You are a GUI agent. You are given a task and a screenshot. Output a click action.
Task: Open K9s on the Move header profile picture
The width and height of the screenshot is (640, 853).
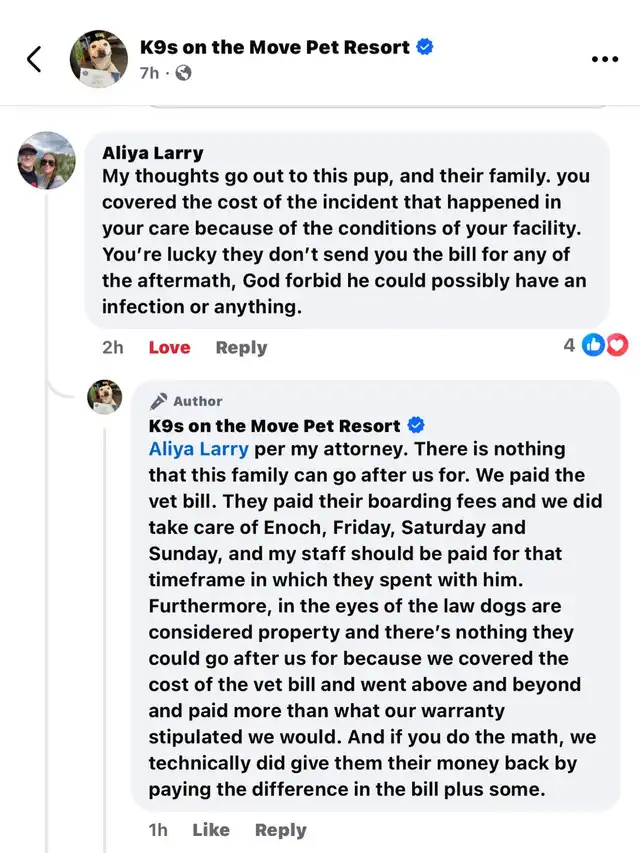99,59
